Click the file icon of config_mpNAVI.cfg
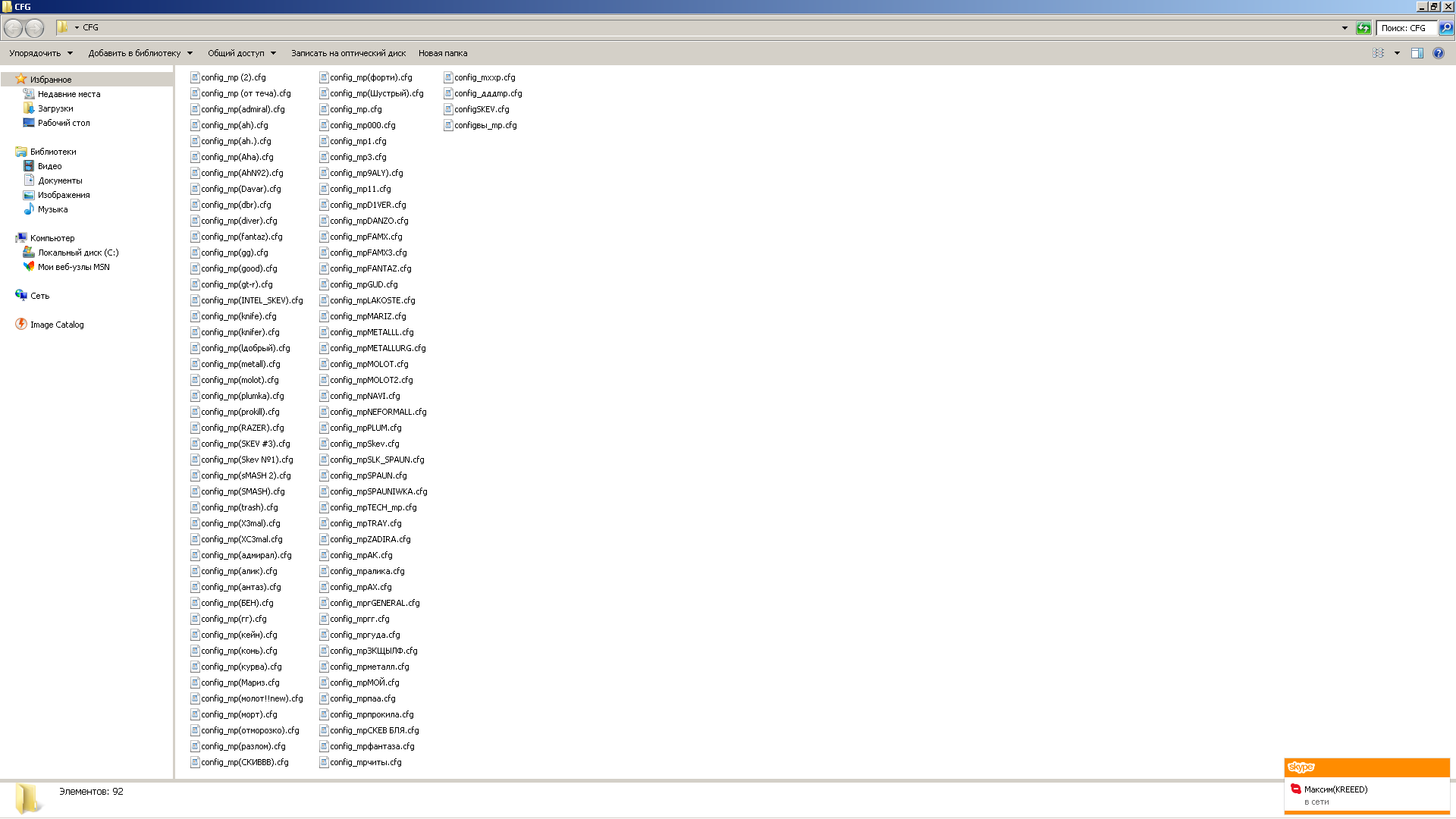Image resolution: width=1456 pixels, height=819 pixels. tap(324, 396)
